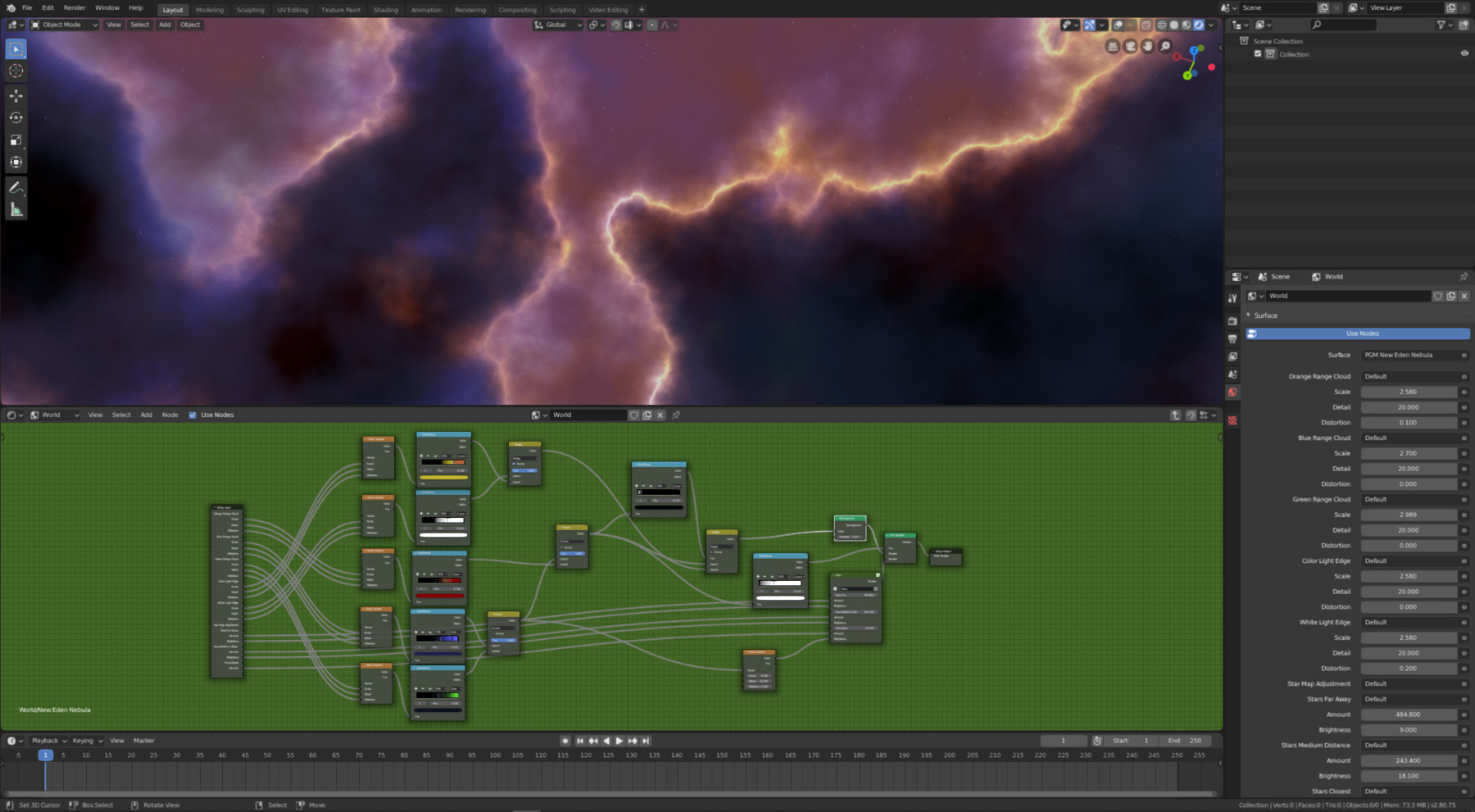Viewport: 1475px width, 812px height.
Task: Switch viewport to Rendered shading mode
Action: pyautogui.click(x=1199, y=25)
